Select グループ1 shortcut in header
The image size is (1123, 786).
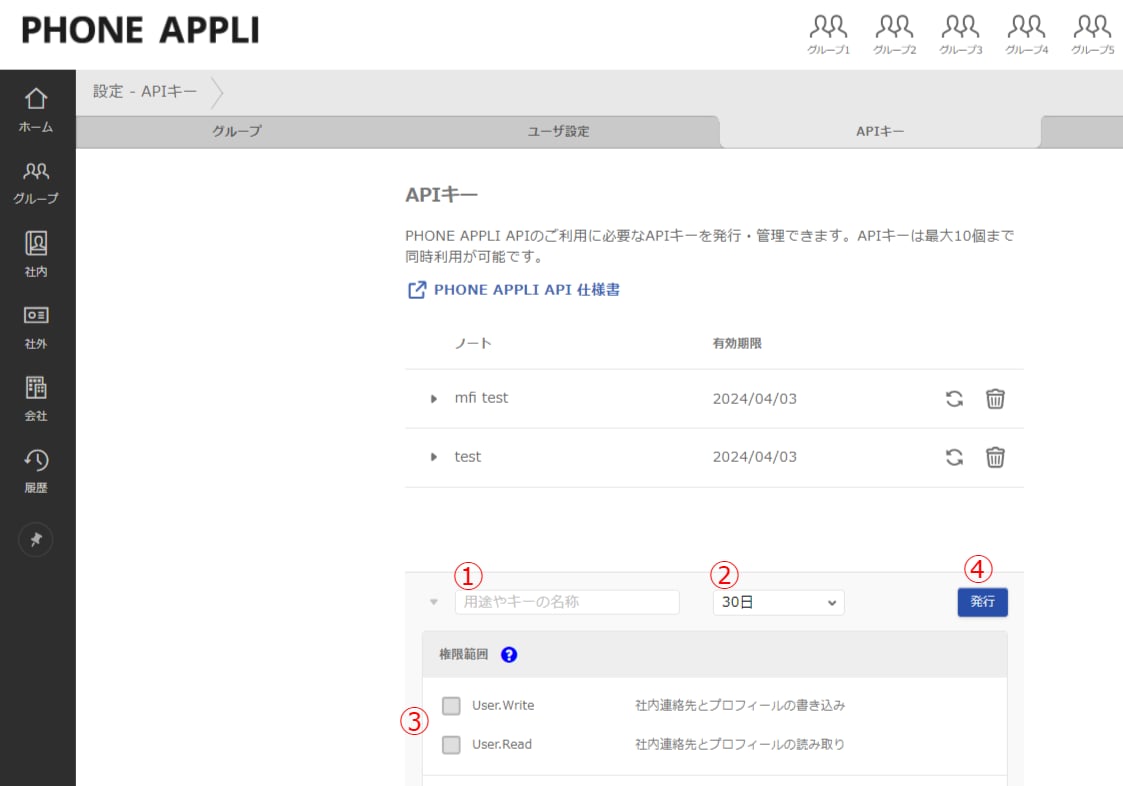point(828,34)
